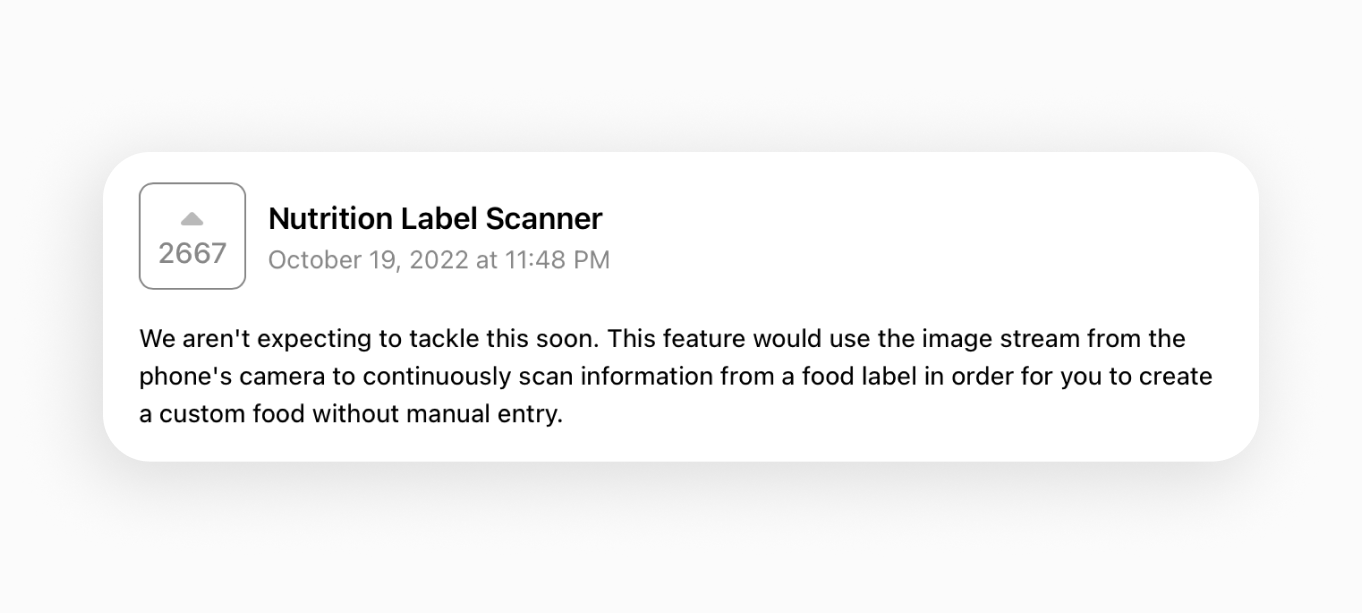Click the October 19, 2022 timestamp
Screen dimensions: 1362x613
[x=440, y=260]
